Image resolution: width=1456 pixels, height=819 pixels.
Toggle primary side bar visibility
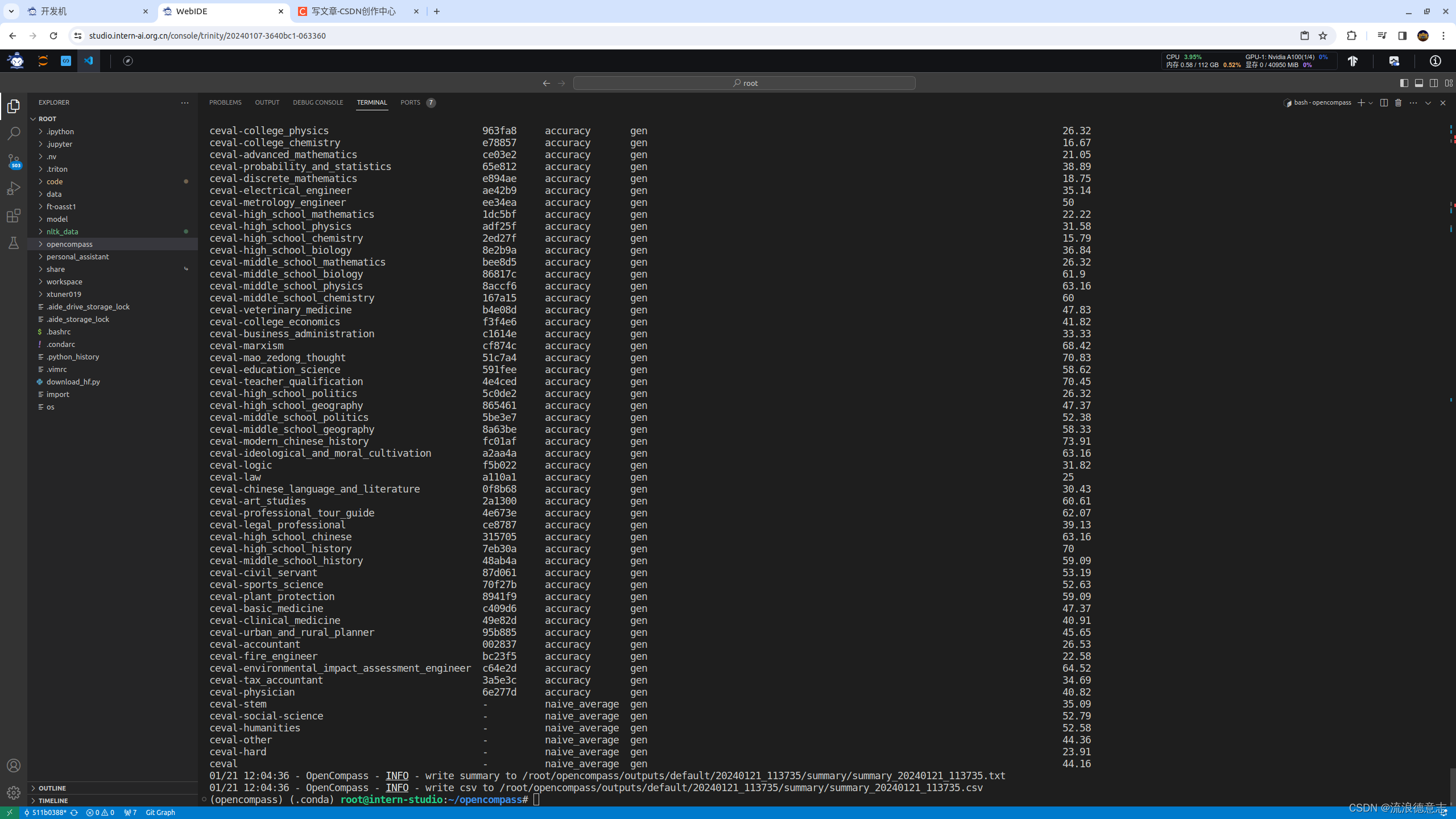[1404, 83]
